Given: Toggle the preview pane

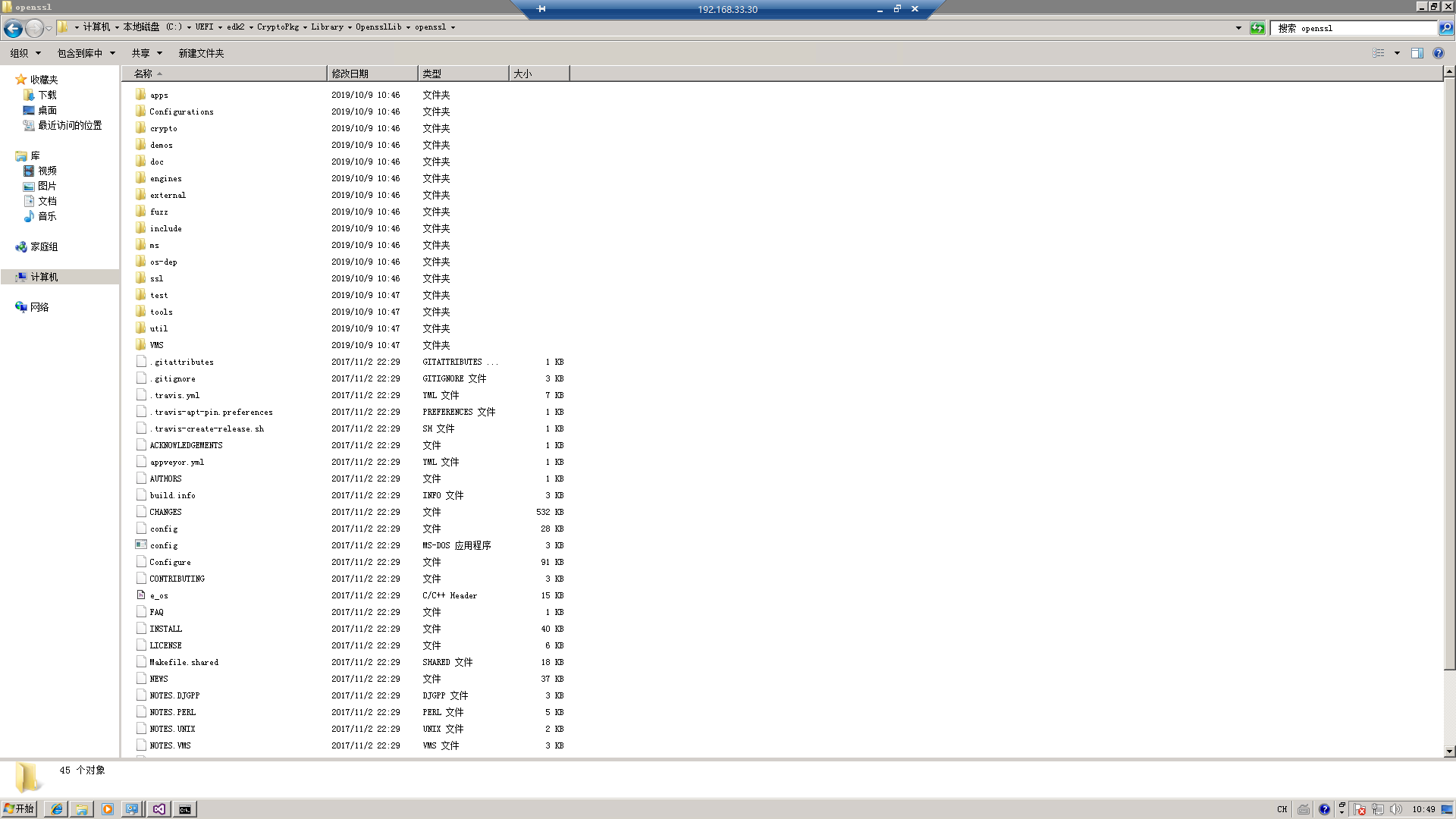Looking at the screenshot, I should click(x=1417, y=53).
